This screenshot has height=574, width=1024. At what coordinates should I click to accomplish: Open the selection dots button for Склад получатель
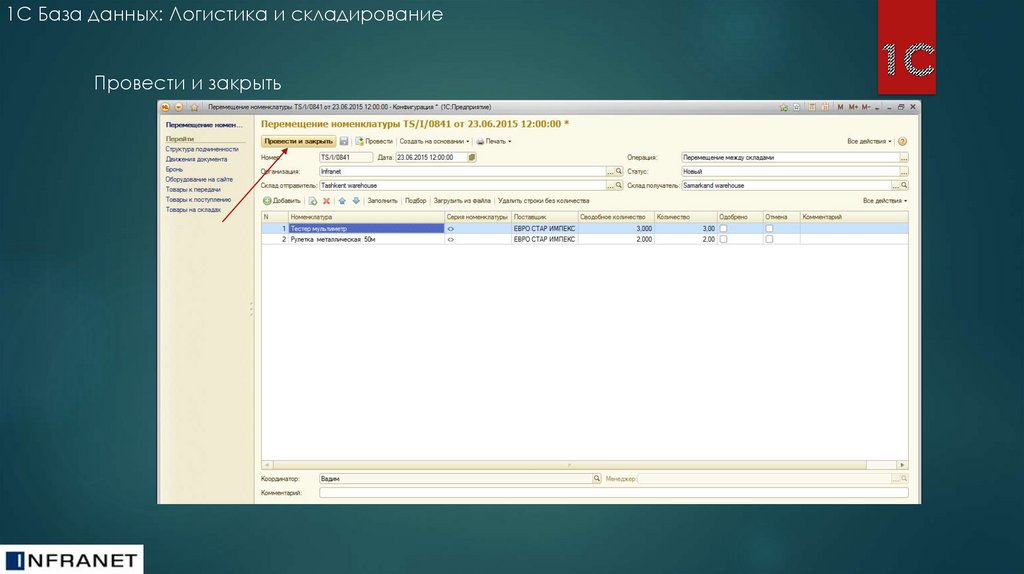896,185
